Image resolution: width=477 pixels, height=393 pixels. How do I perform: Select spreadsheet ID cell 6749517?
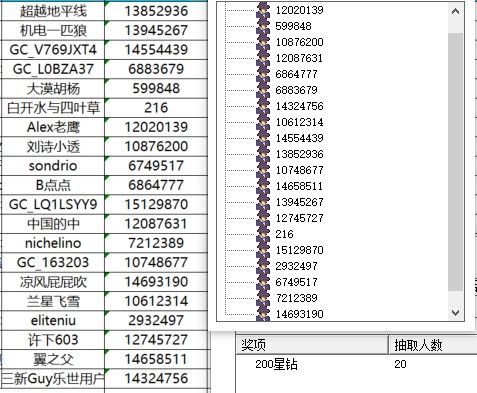click(156, 166)
